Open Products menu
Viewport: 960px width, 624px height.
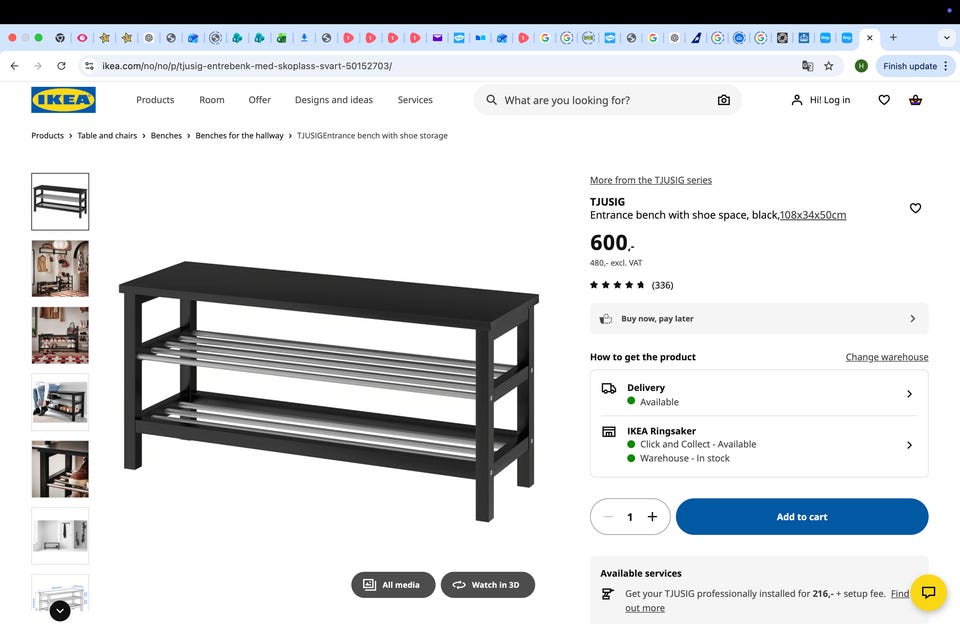click(155, 100)
